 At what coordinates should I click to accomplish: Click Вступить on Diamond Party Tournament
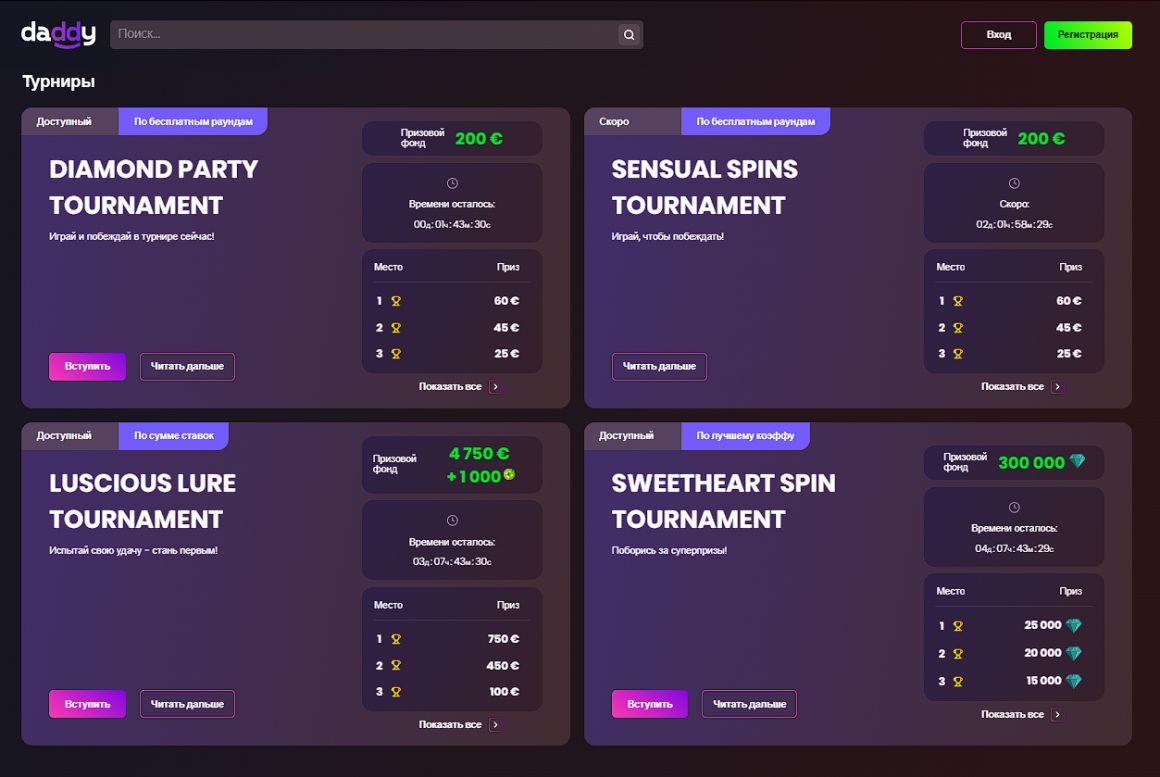87,367
